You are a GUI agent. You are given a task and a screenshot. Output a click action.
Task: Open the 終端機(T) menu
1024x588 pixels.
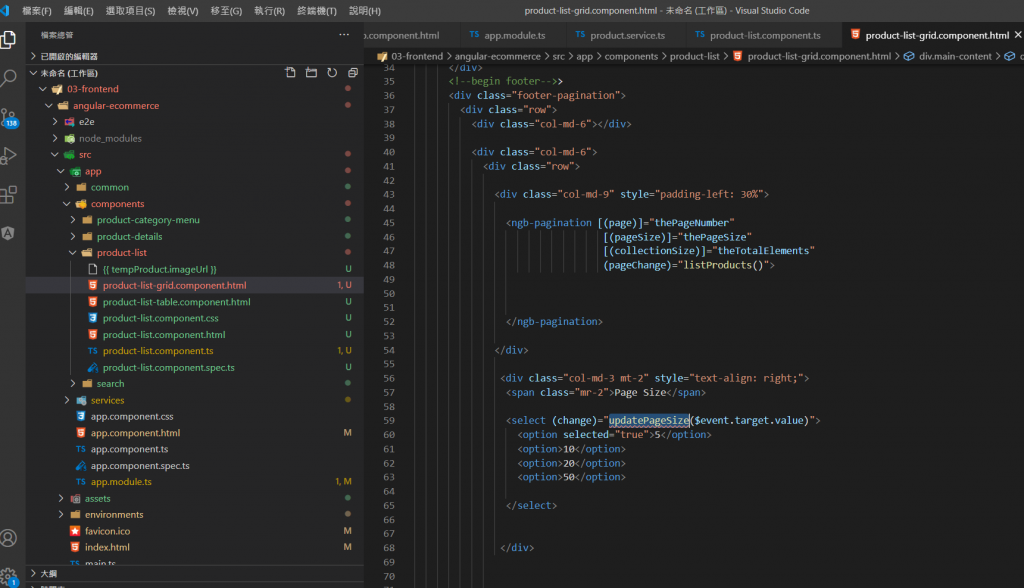tap(317, 11)
